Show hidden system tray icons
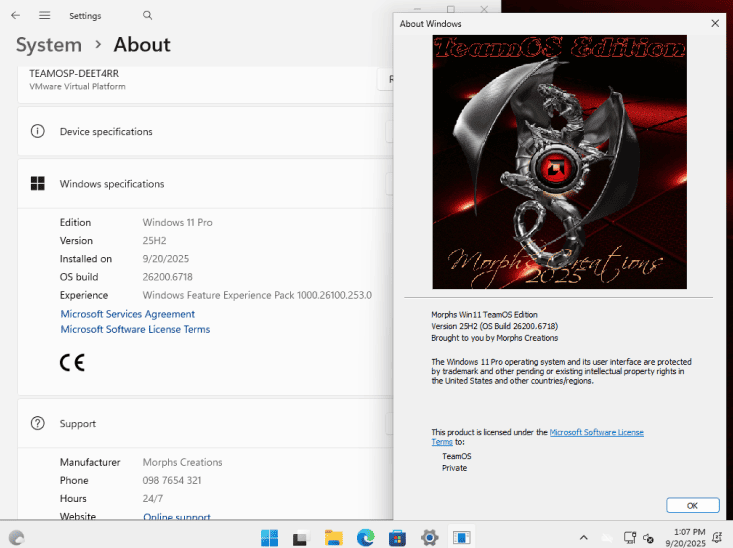733x548 pixels. (583, 538)
